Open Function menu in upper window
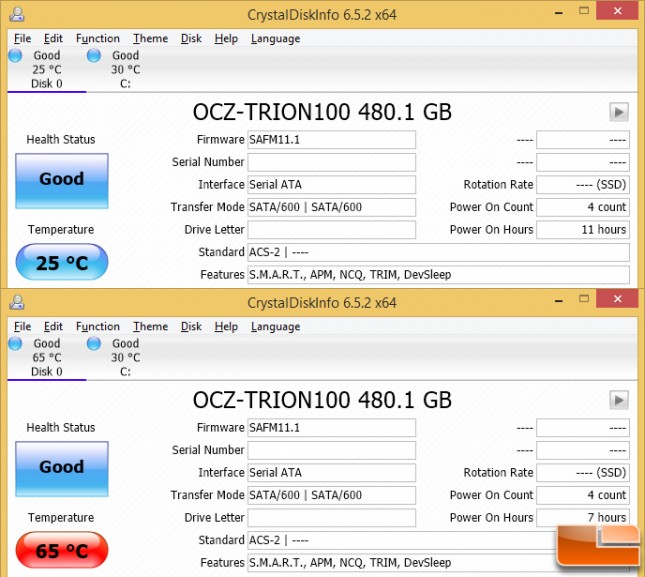 coord(98,39)
